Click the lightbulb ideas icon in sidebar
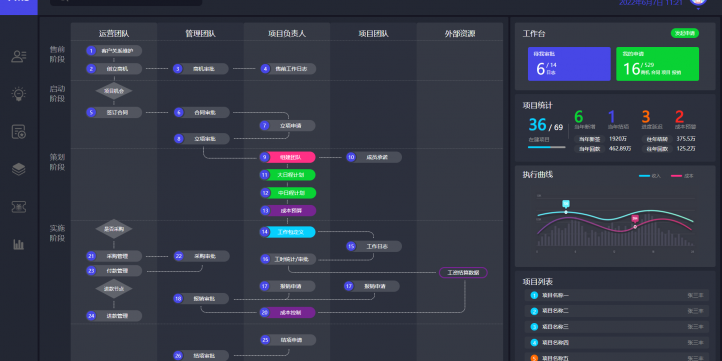722x361 pixels. [x=18, y=94]
